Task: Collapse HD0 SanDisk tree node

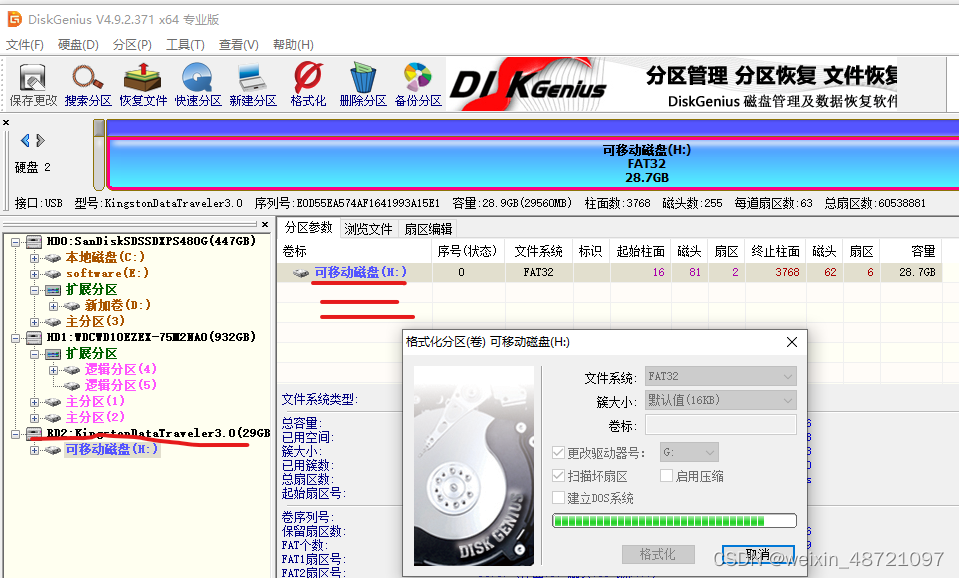Action: pyautogui.click(x=15, y=242)
